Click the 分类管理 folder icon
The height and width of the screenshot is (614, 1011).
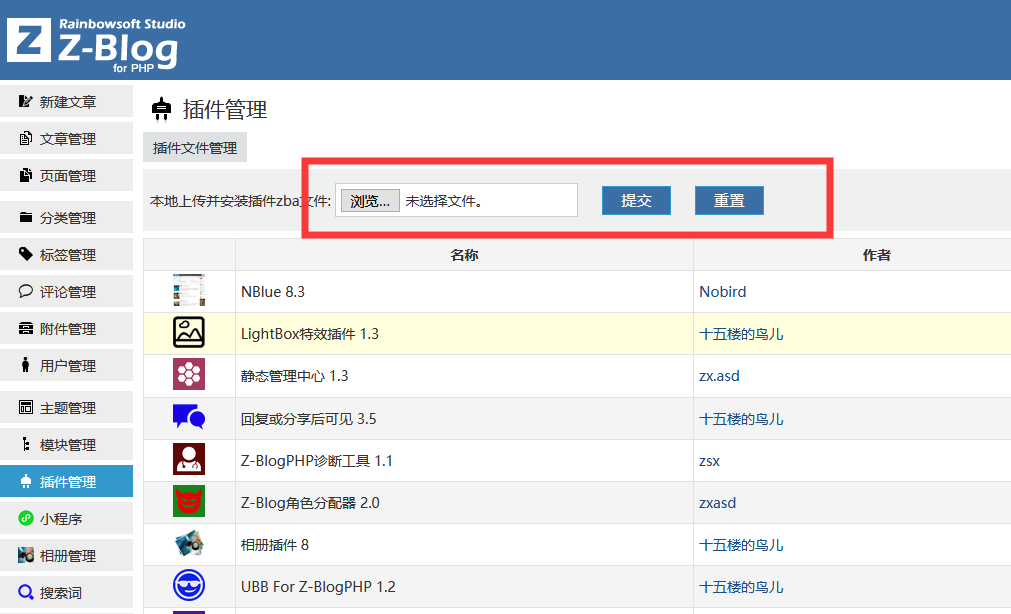click(x=25, y=217)
